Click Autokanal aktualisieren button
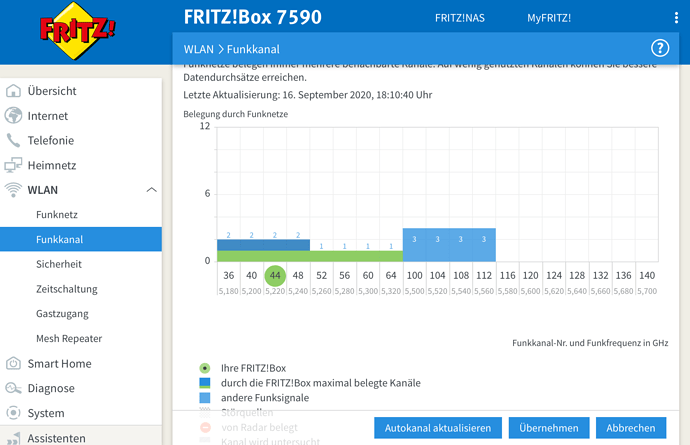 (438, 428)
